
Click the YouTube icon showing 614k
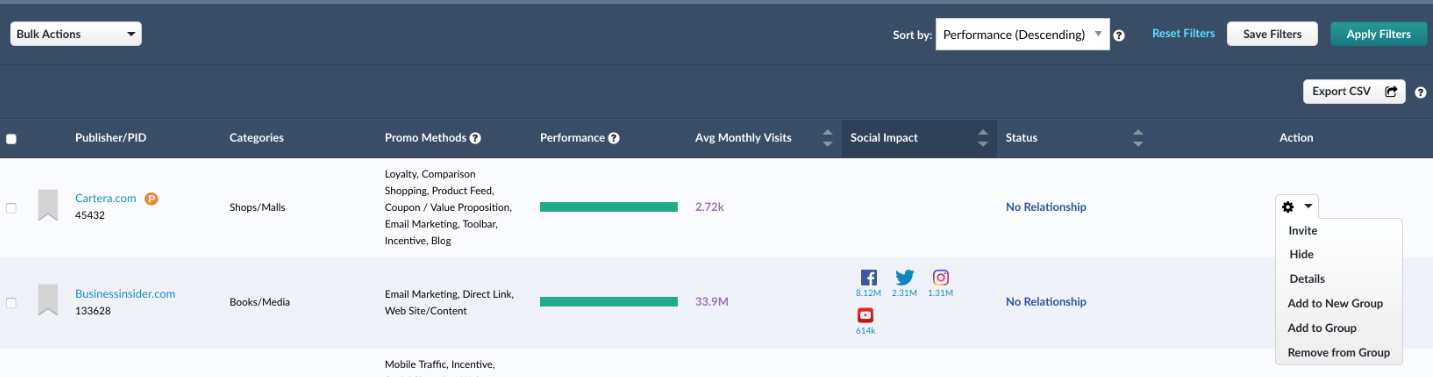click(866, 315)
